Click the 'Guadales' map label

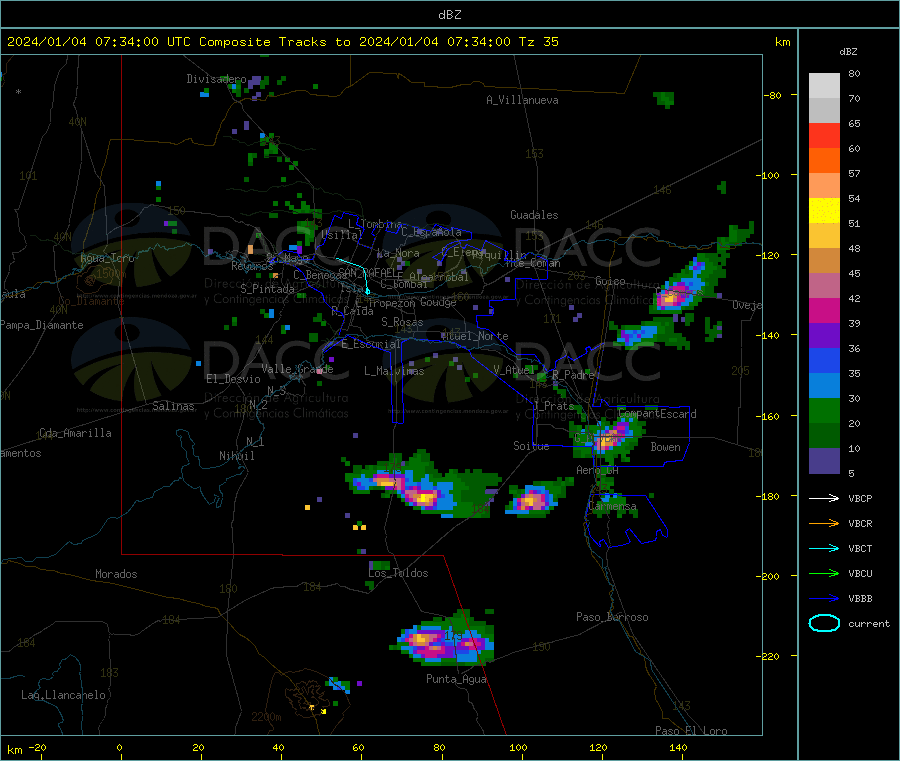[x=534, y=215]
